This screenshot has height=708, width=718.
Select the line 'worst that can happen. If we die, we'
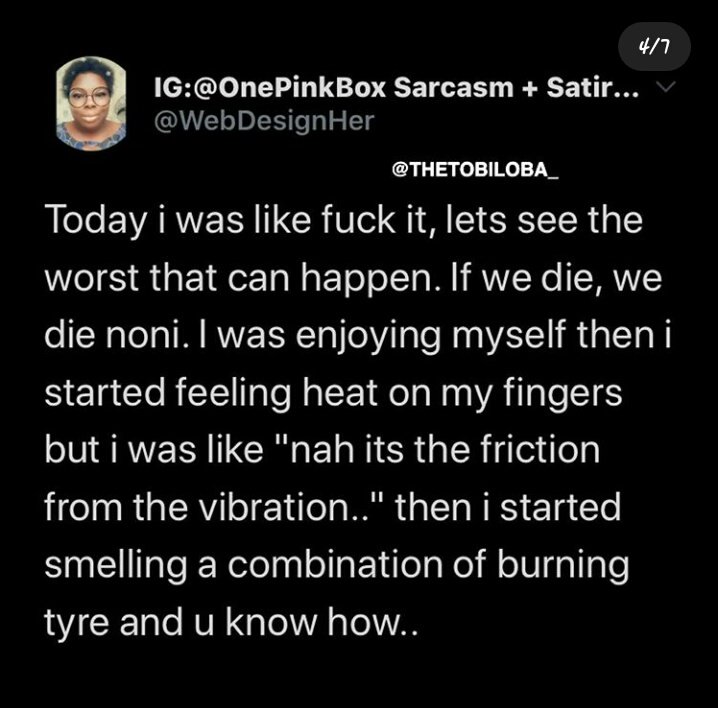pyautogui.click(x=353, y=278)
